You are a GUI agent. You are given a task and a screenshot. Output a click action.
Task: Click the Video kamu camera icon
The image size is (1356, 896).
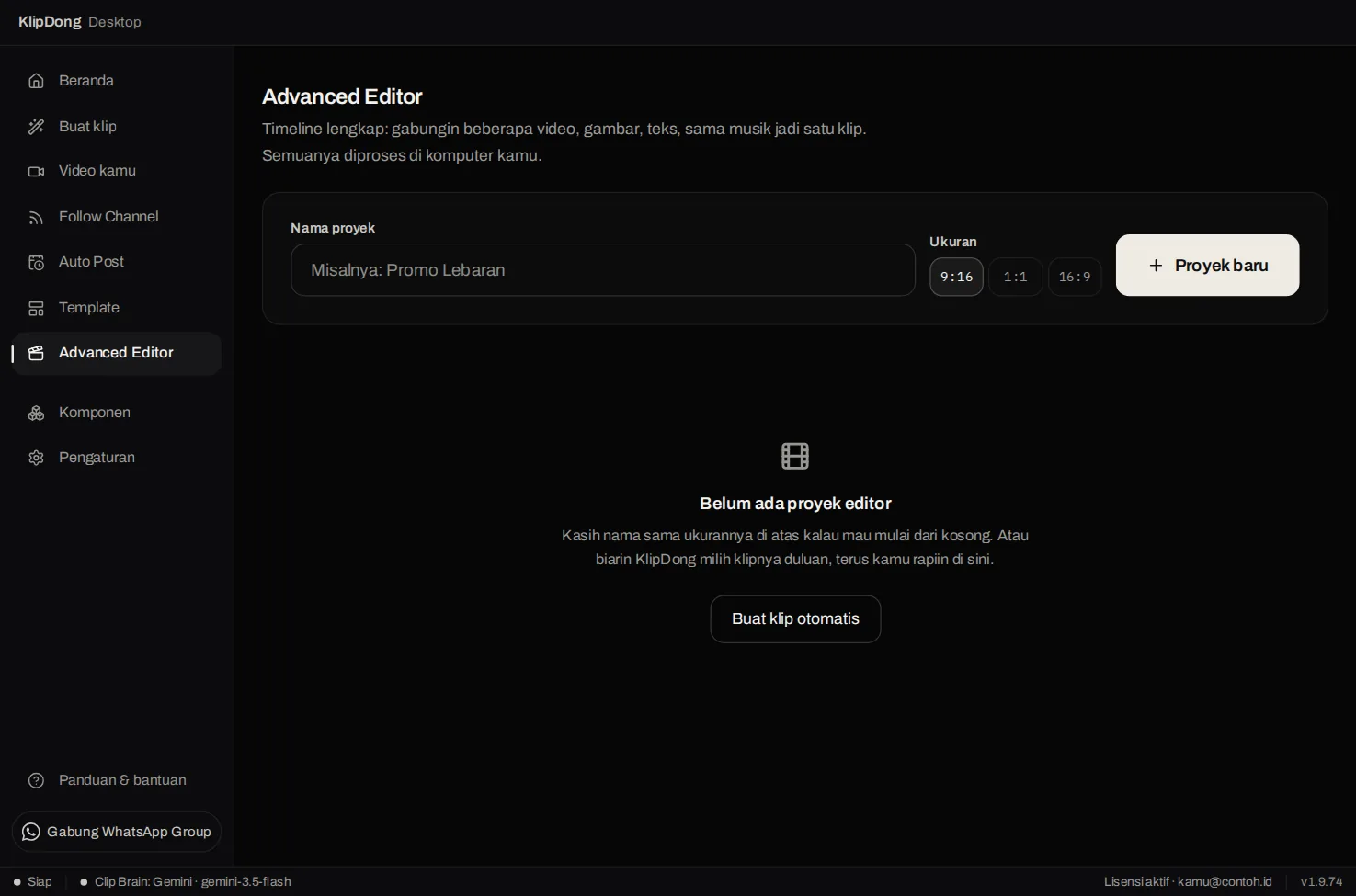(36, 171)
